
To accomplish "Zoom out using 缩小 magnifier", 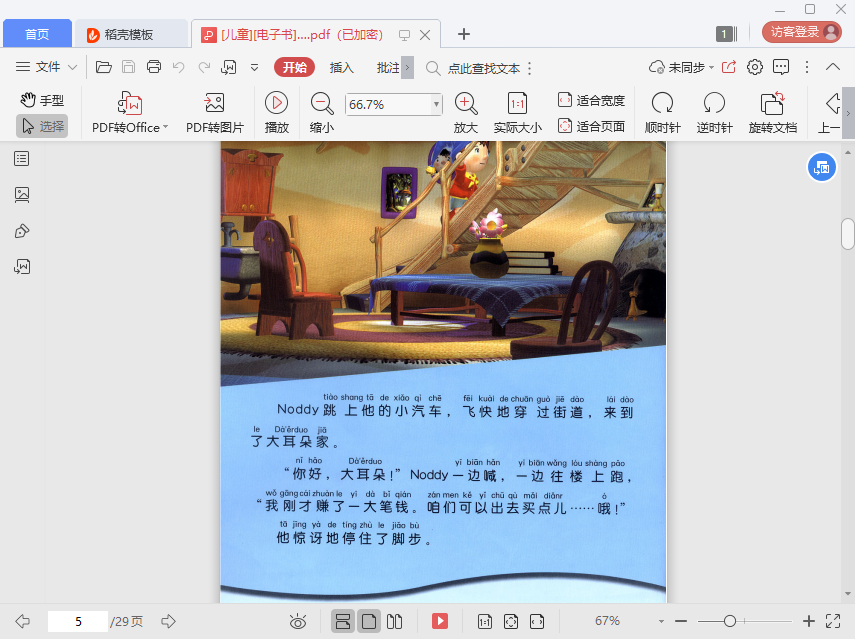I will (322, 113).
